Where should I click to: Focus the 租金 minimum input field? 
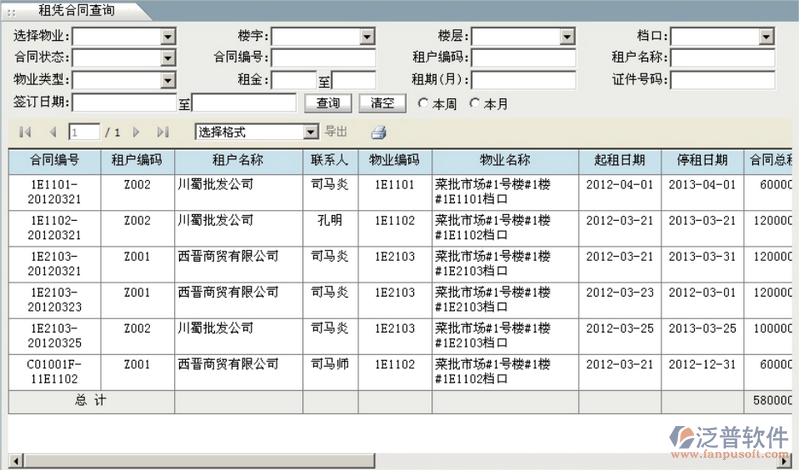[x=294, y=80]
